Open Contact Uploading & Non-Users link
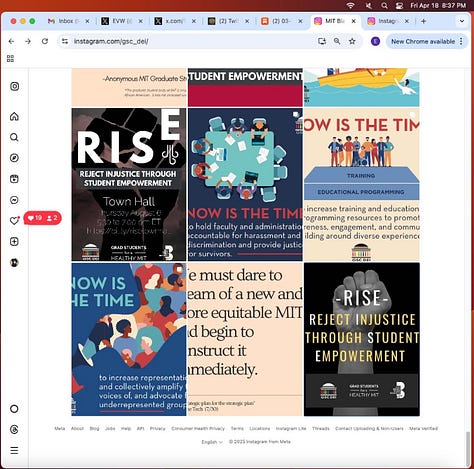The width and height of the screenshot is (474, 469). pos(369,429)
